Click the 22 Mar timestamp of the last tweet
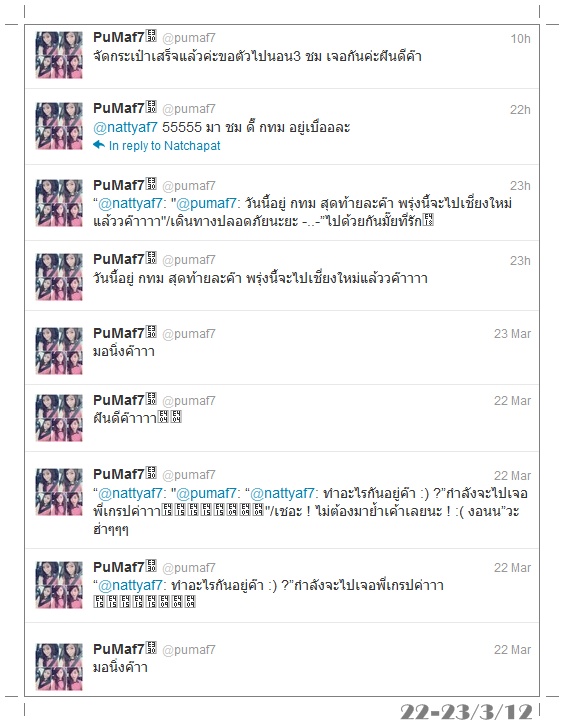 pyautogui.click(x=512, y=650)
